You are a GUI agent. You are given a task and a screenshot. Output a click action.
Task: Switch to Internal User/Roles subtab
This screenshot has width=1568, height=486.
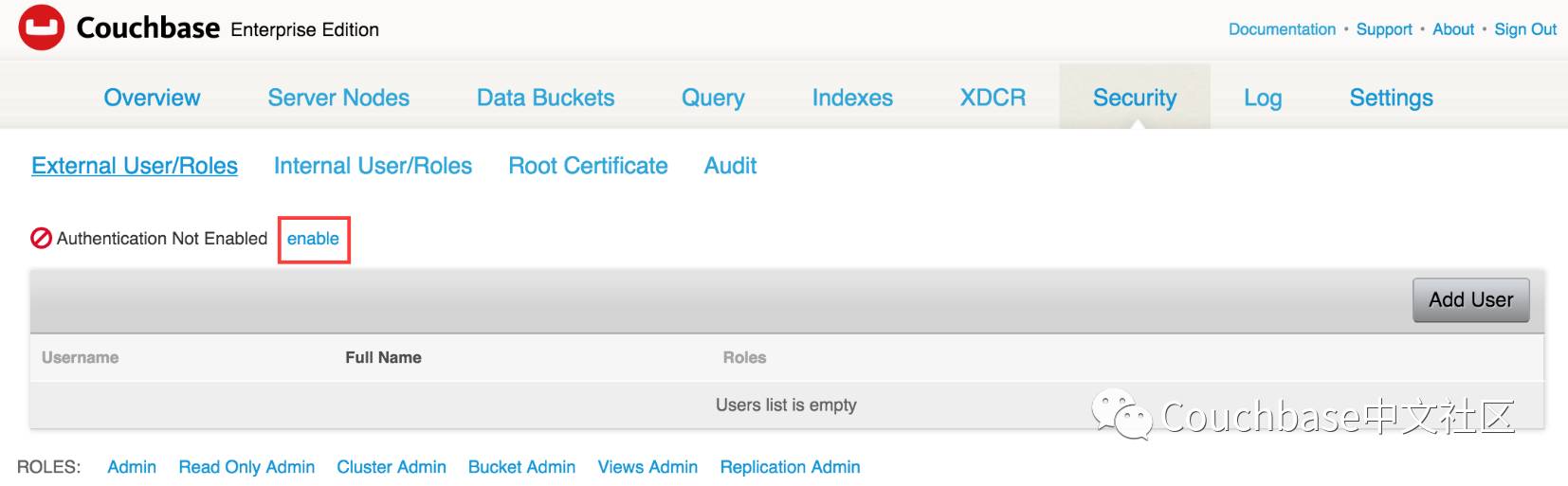point(373,166)
